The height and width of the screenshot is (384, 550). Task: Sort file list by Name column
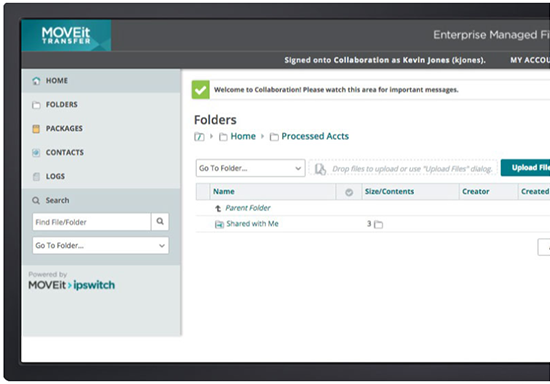point(224,191)
